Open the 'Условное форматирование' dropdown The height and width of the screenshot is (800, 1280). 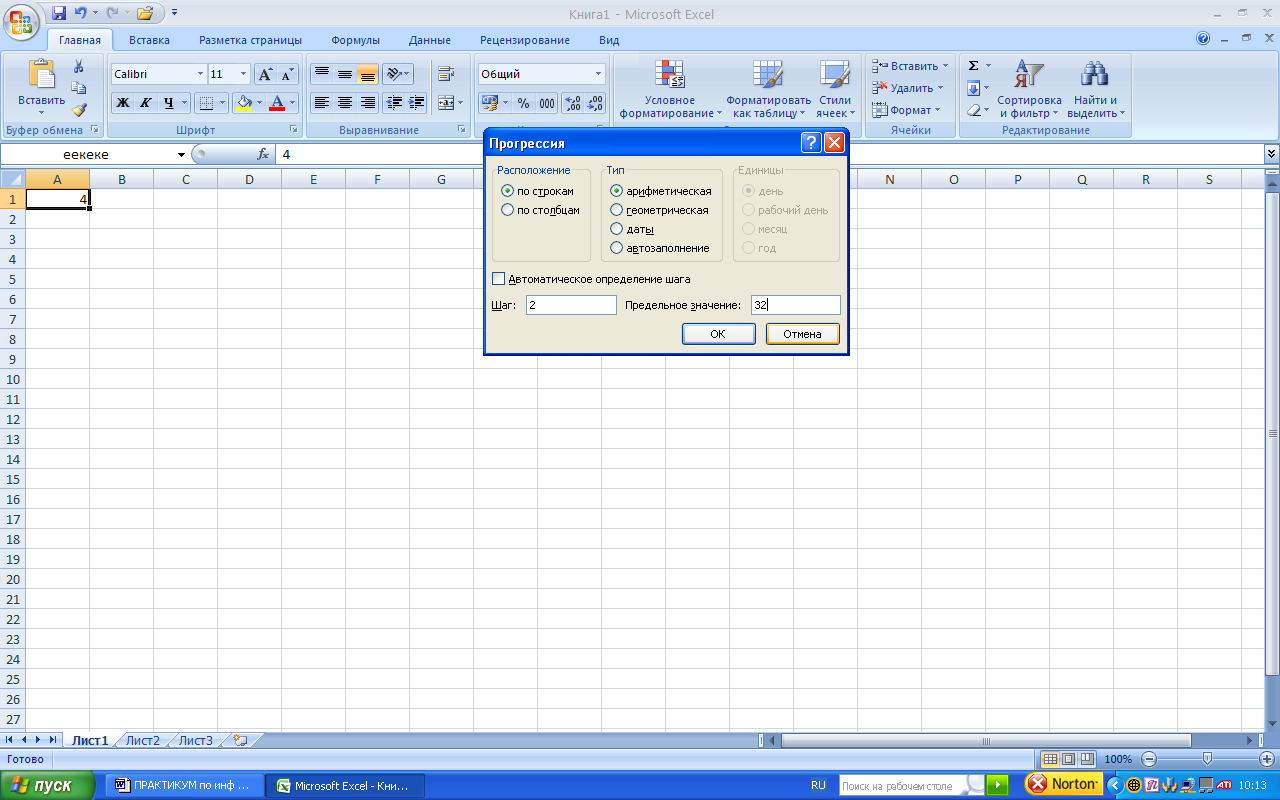coord(670,88)
